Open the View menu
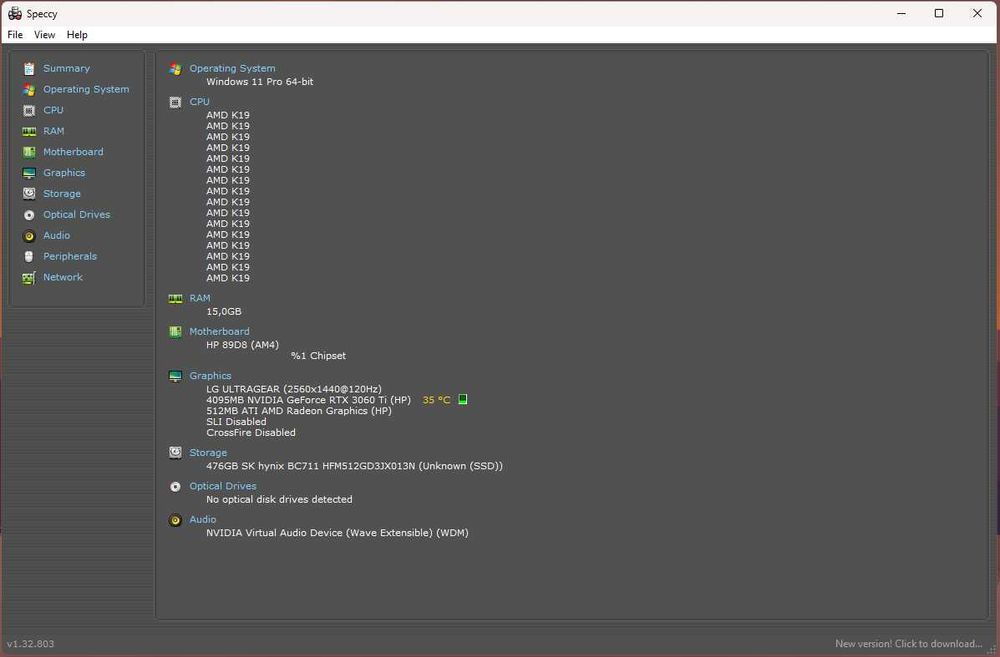 pyautogui.click(x=44, y=34)
